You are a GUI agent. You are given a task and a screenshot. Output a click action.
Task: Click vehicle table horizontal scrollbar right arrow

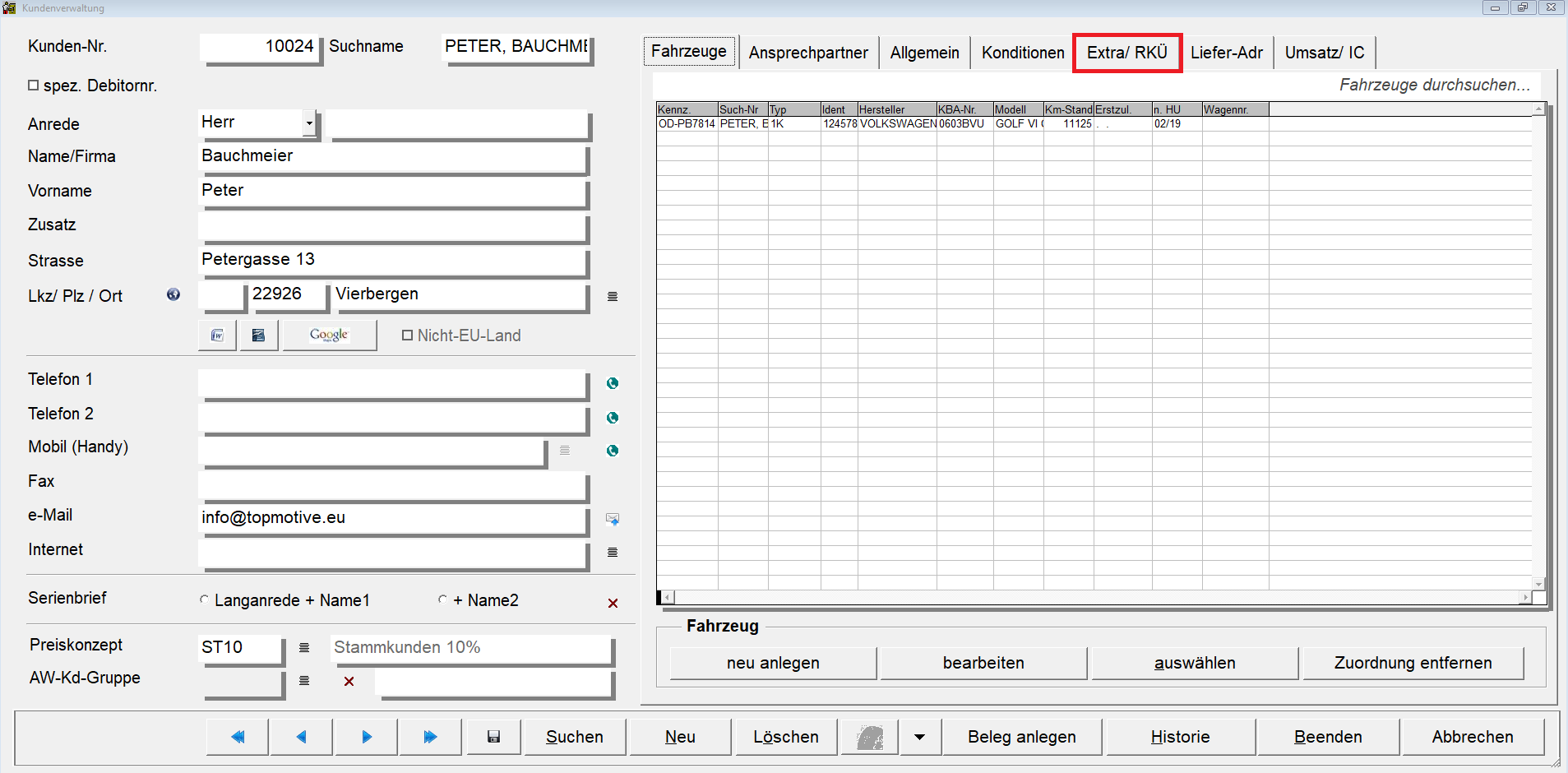coord(1526,597)
